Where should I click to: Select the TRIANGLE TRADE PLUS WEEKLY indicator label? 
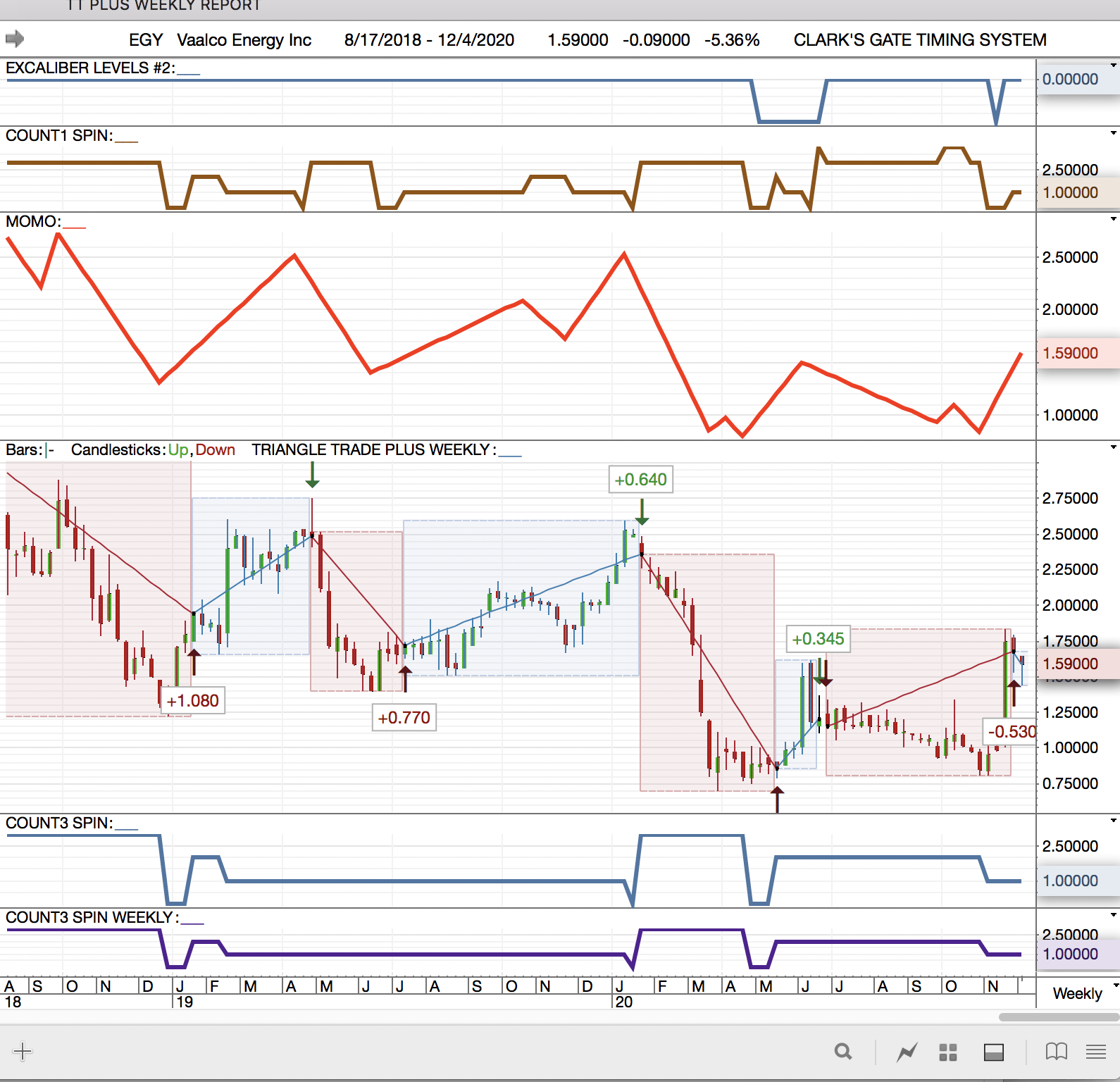coord(373,449)
